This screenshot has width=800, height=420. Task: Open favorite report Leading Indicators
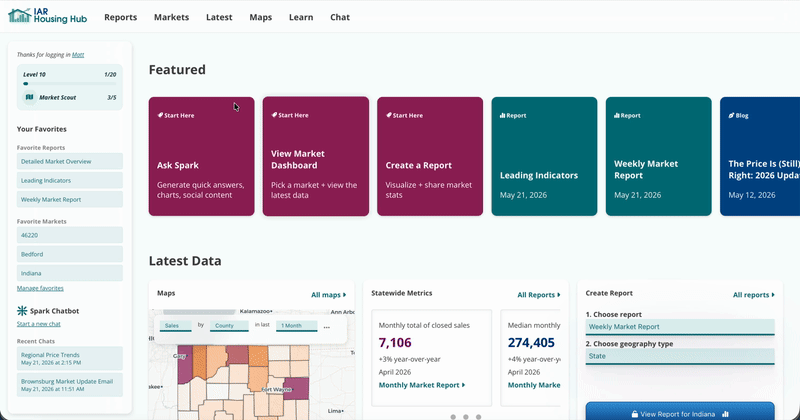point(69,180)
